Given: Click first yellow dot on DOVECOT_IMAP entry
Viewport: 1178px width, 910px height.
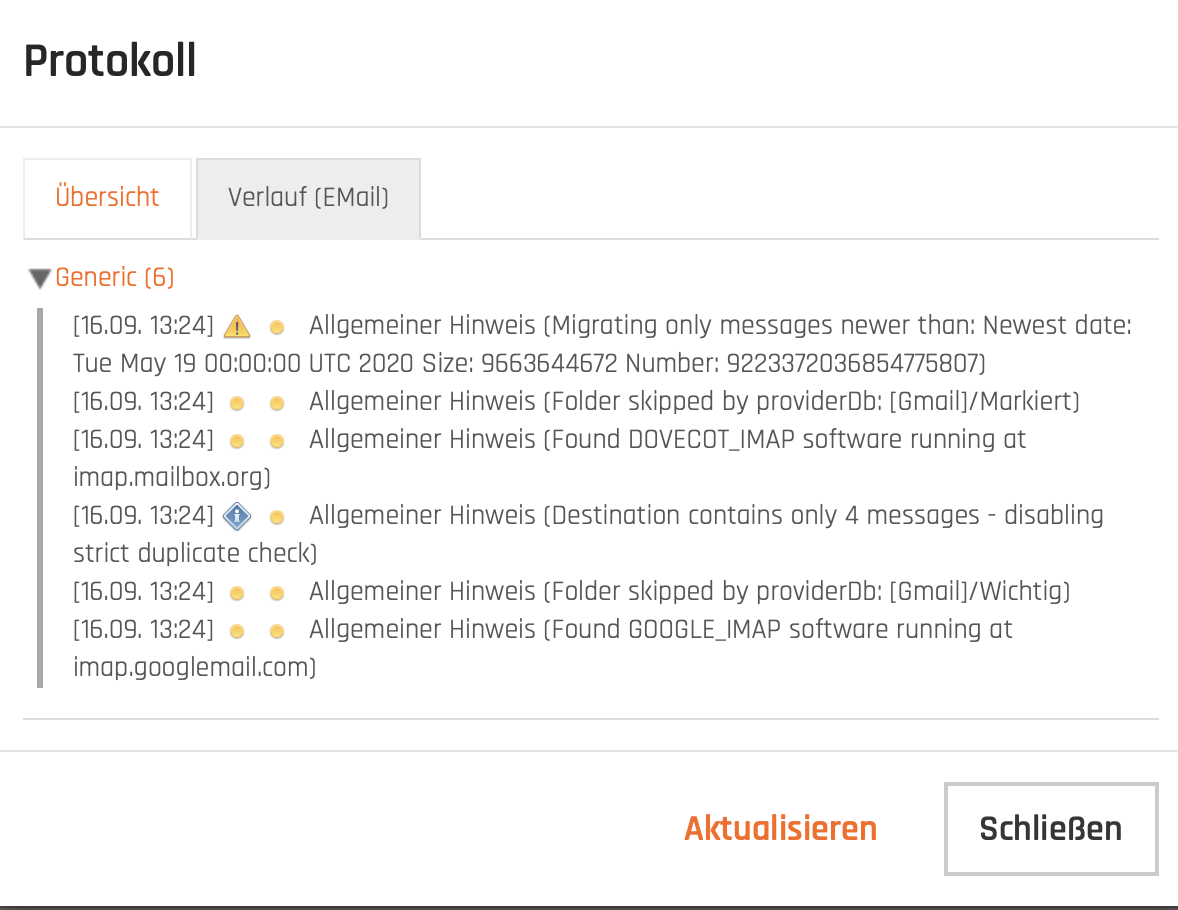Looking at the screenshot, I should click(237, 441).
